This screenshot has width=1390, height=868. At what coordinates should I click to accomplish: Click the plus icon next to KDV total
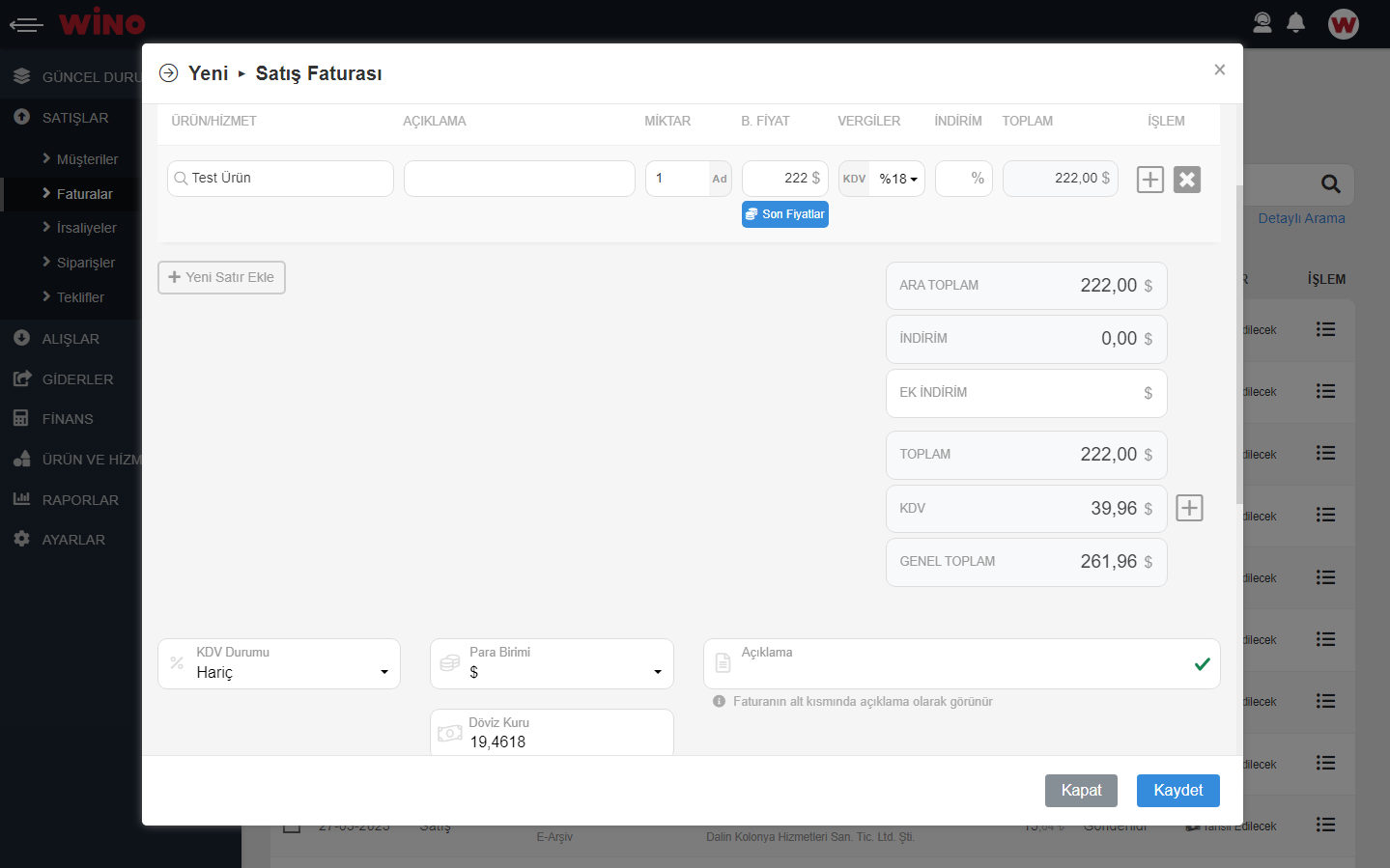(x=1189, y=508)
